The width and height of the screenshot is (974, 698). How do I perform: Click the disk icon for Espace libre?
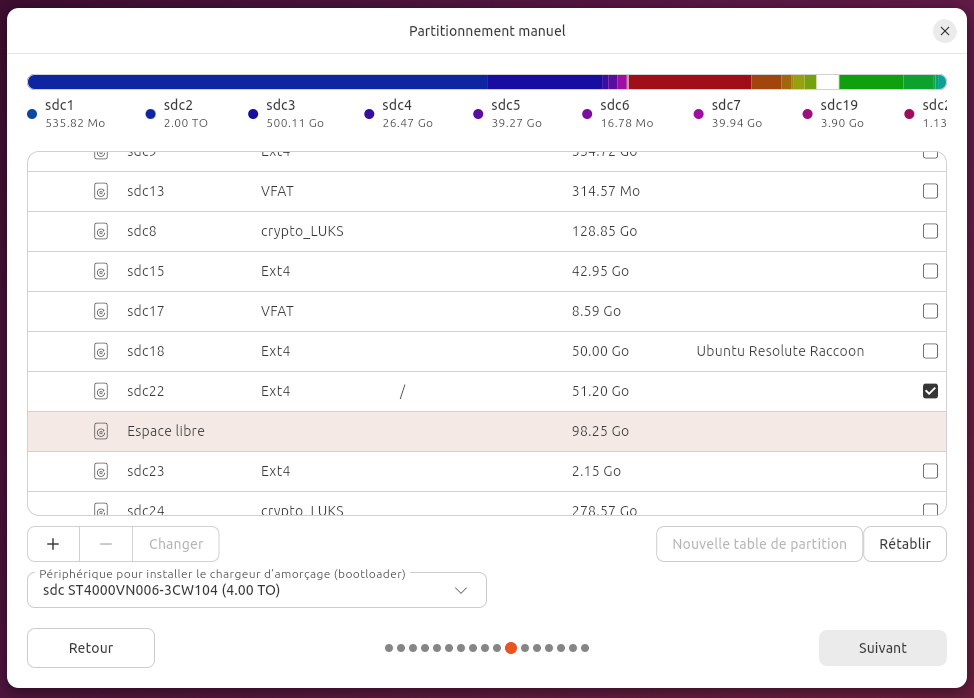[x=101, y=431]
